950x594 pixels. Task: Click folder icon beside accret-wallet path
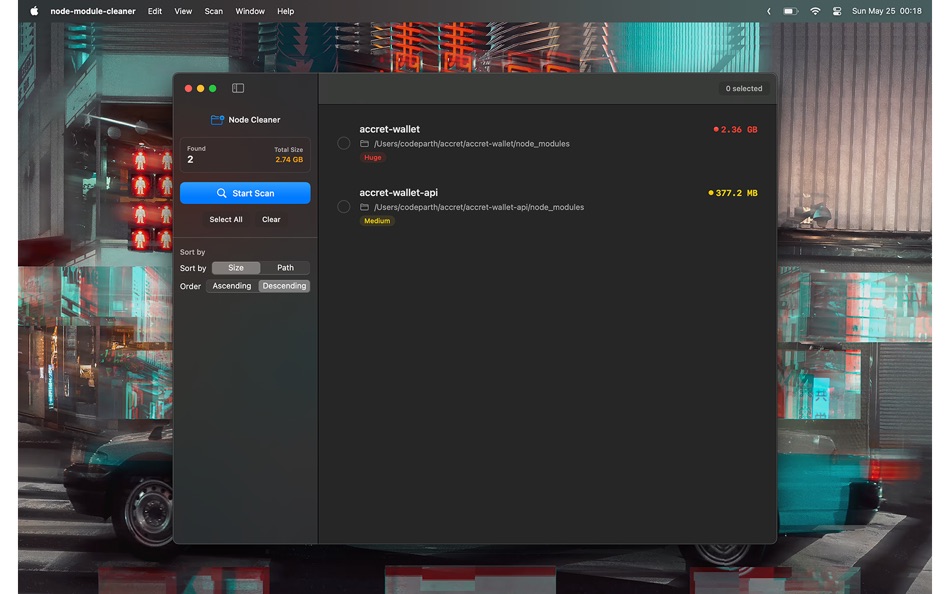tap(364, 144)
